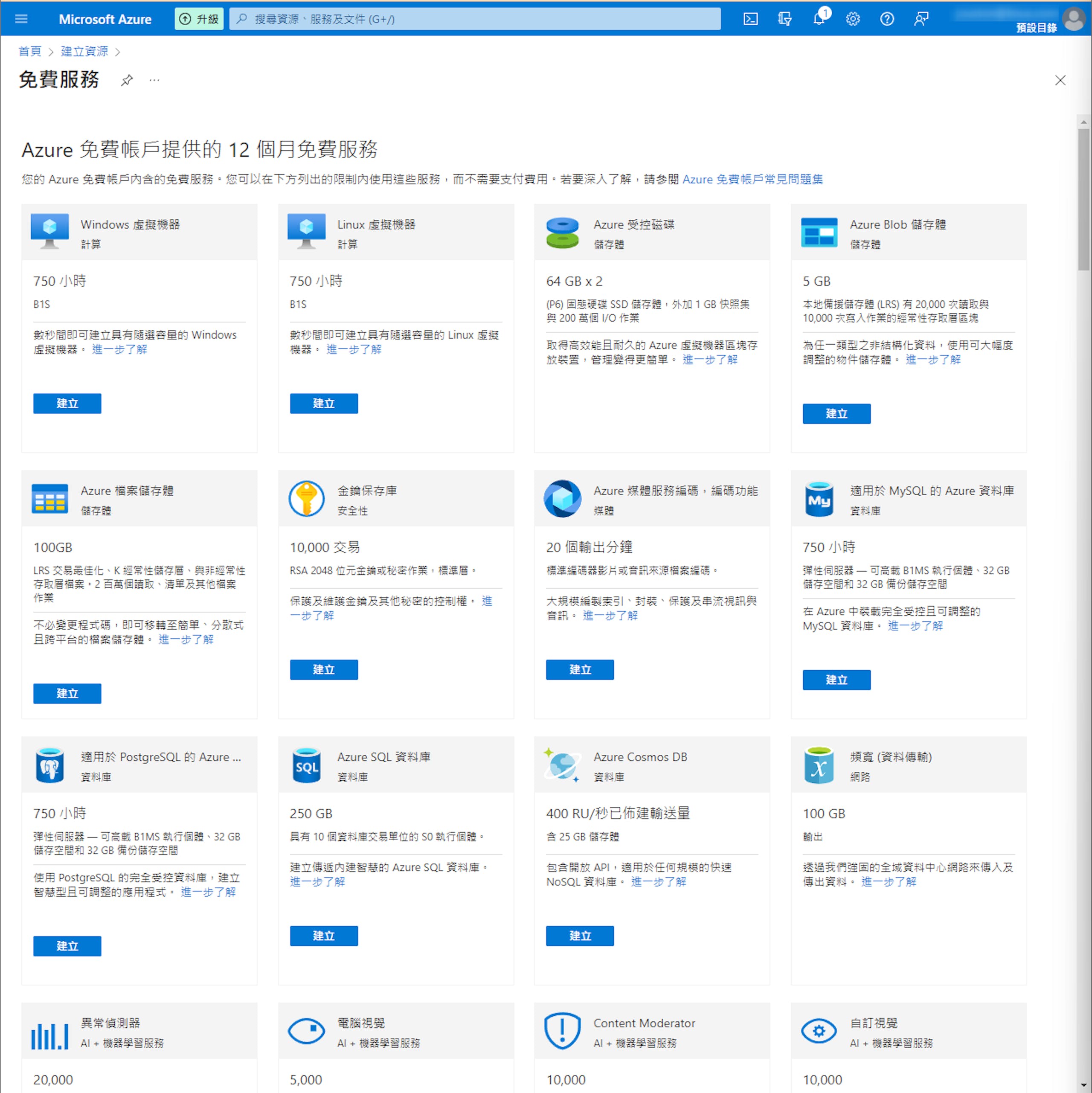
Task: Click 建立 for Azure Blob 儲存體
Action: click(836, 413)
